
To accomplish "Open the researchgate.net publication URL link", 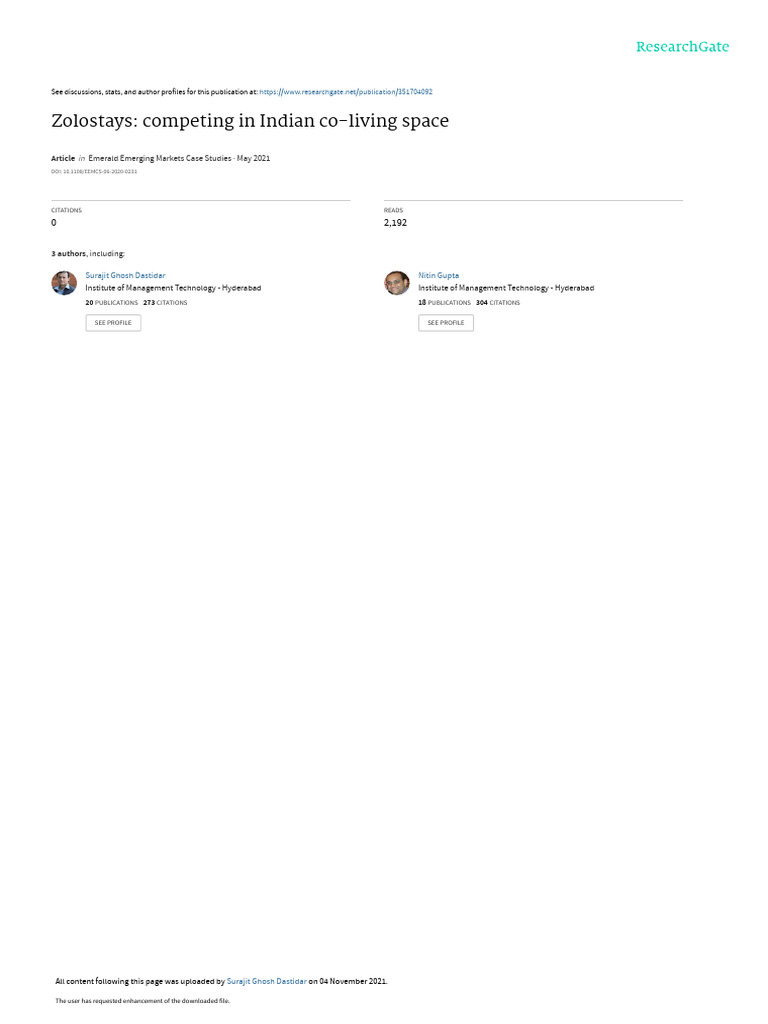I will click(x=345, y=92).
